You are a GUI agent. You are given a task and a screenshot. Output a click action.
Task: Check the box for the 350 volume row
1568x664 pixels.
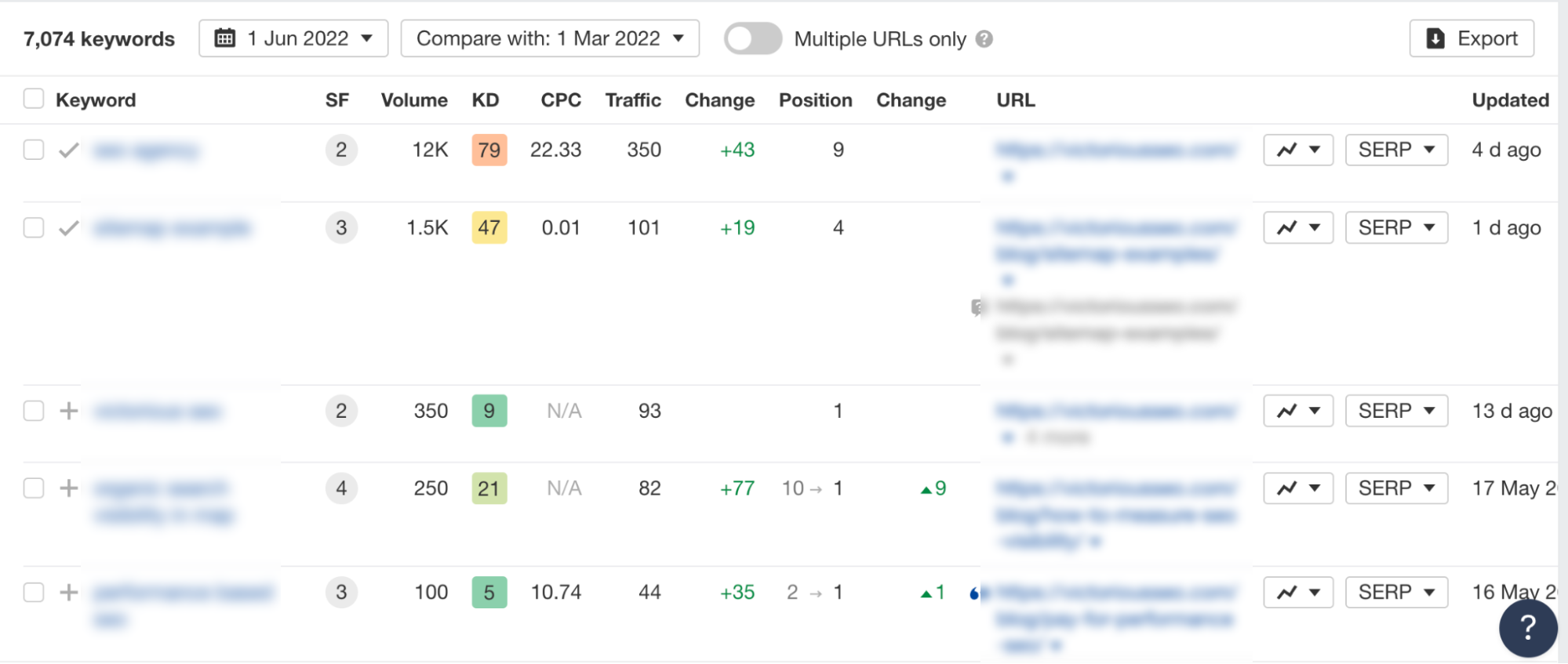pyautogui.click(x=34, y=411)
